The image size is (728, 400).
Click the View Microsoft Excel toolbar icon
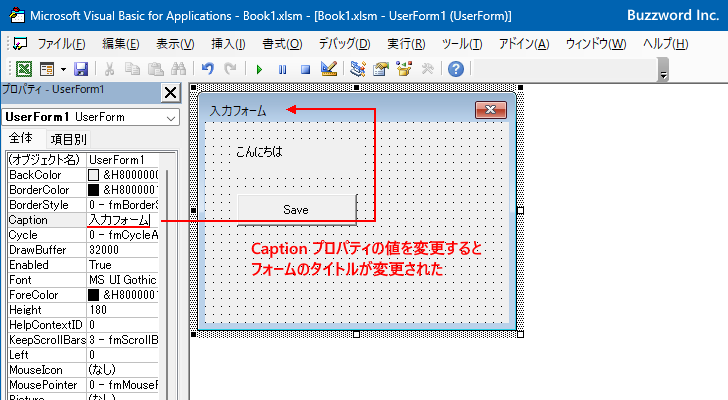pos(24,69)
